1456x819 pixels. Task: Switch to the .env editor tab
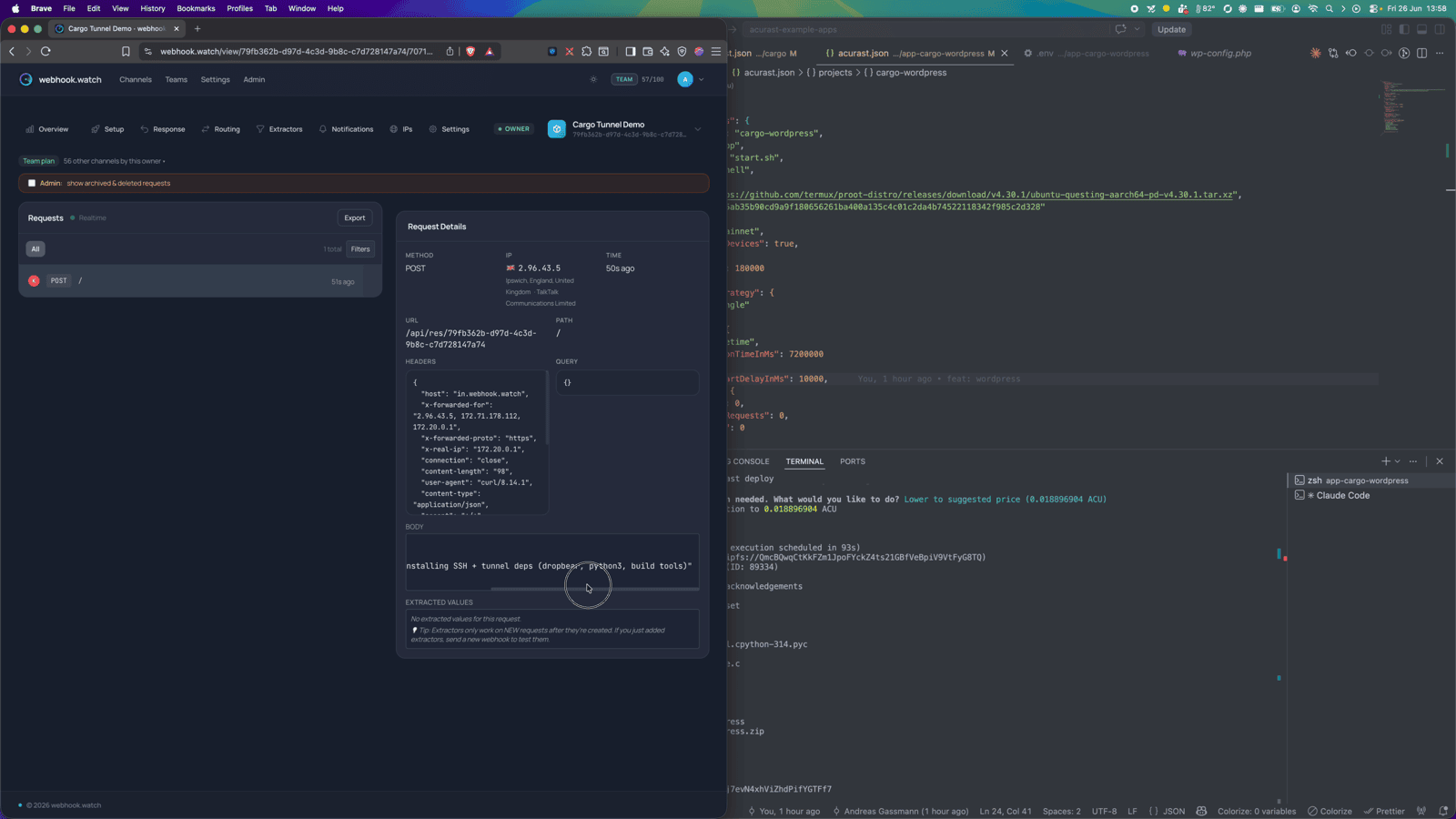(1087, 54)
